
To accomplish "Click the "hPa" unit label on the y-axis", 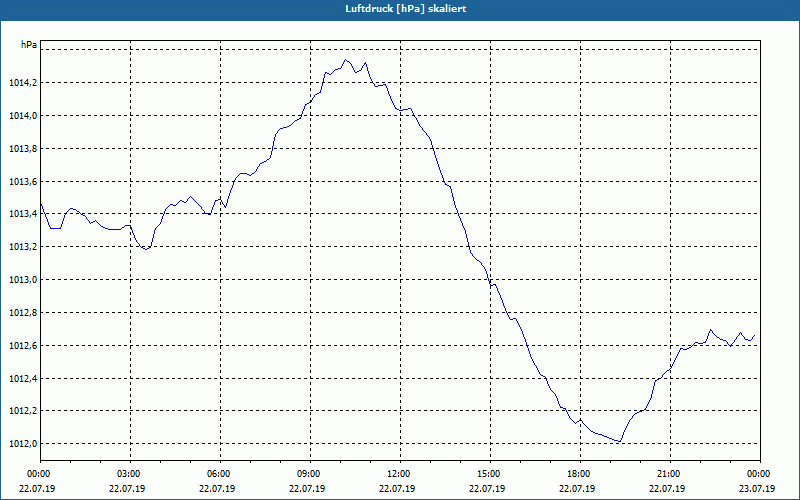I will 29,45.
